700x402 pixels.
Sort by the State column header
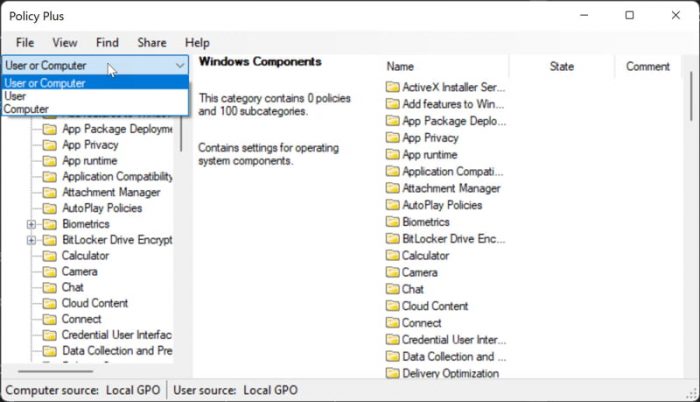pos(562,67)
